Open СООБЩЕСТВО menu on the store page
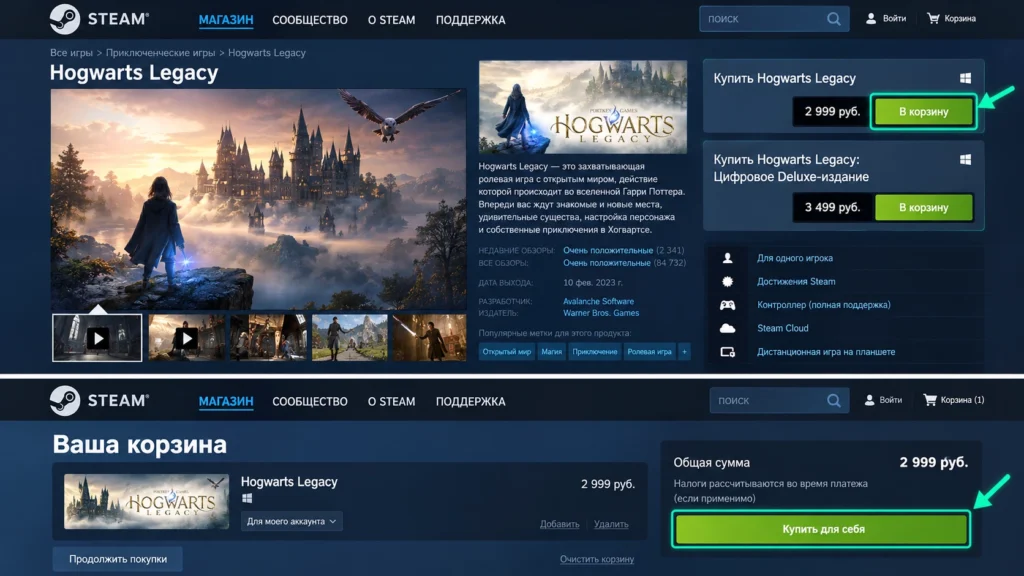 [x=310, y=20]
